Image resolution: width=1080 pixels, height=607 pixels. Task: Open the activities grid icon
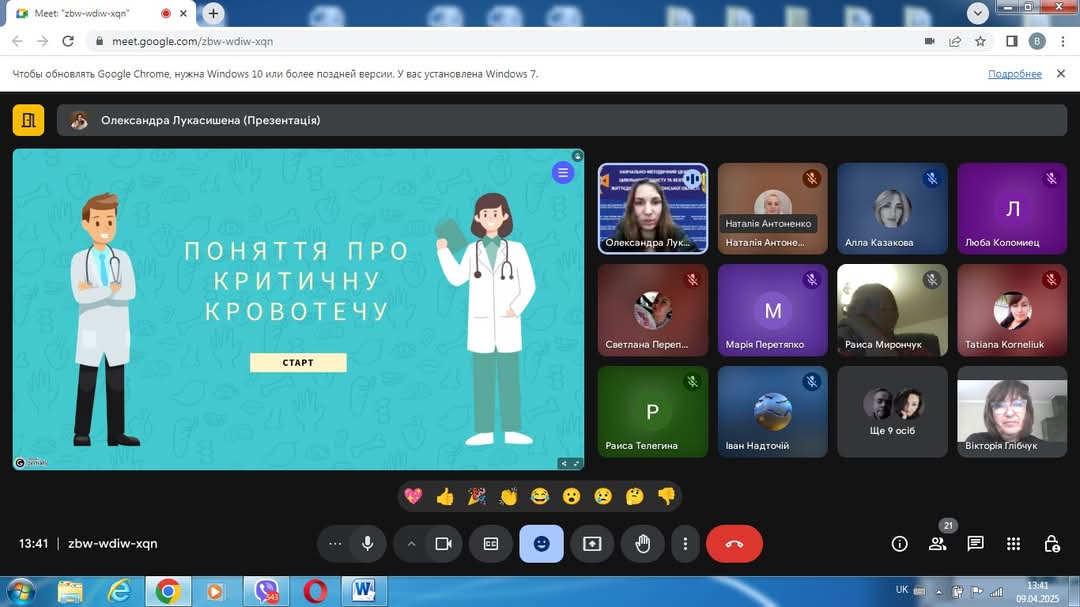pyautogui.click(x=1013, y=544)
